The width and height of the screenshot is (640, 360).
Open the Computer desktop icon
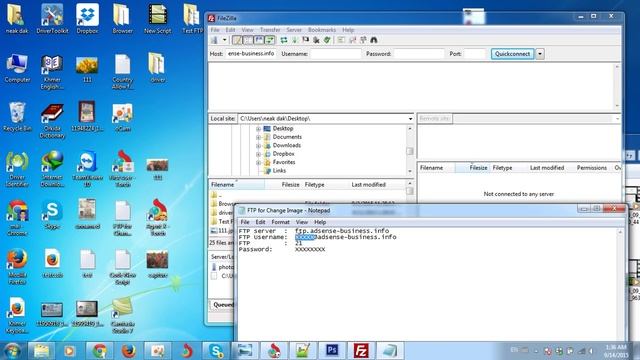[x=17, y=68]
